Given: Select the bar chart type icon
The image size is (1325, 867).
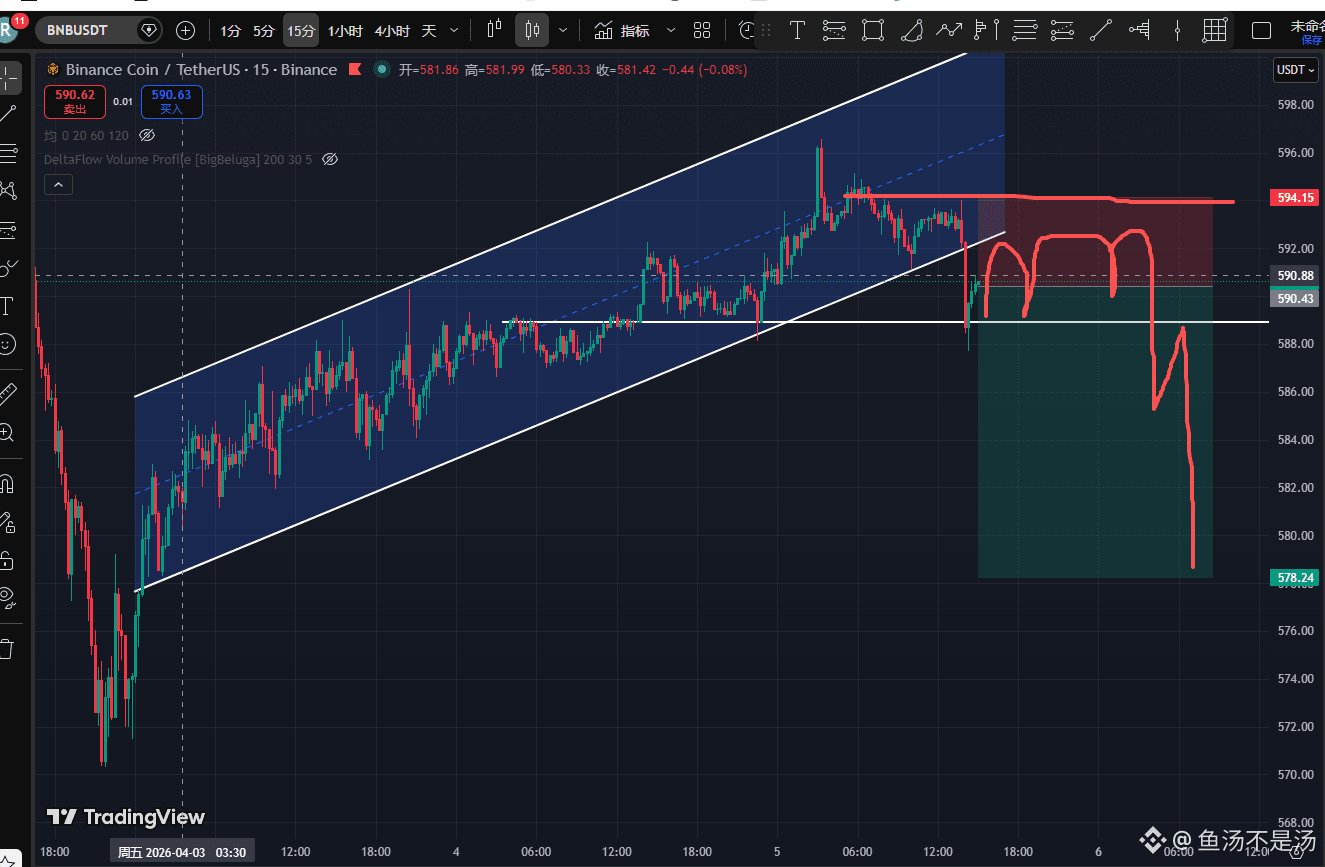Looking at the screenshot, I should point(494,30).
